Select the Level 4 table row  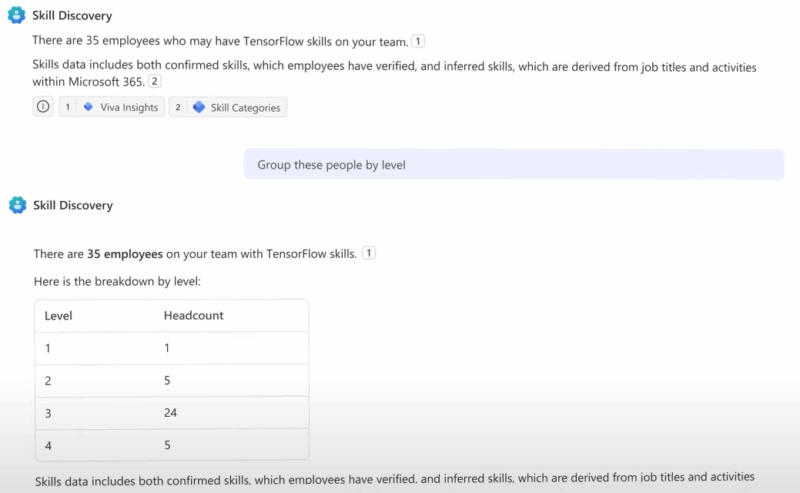click(171, 444)
